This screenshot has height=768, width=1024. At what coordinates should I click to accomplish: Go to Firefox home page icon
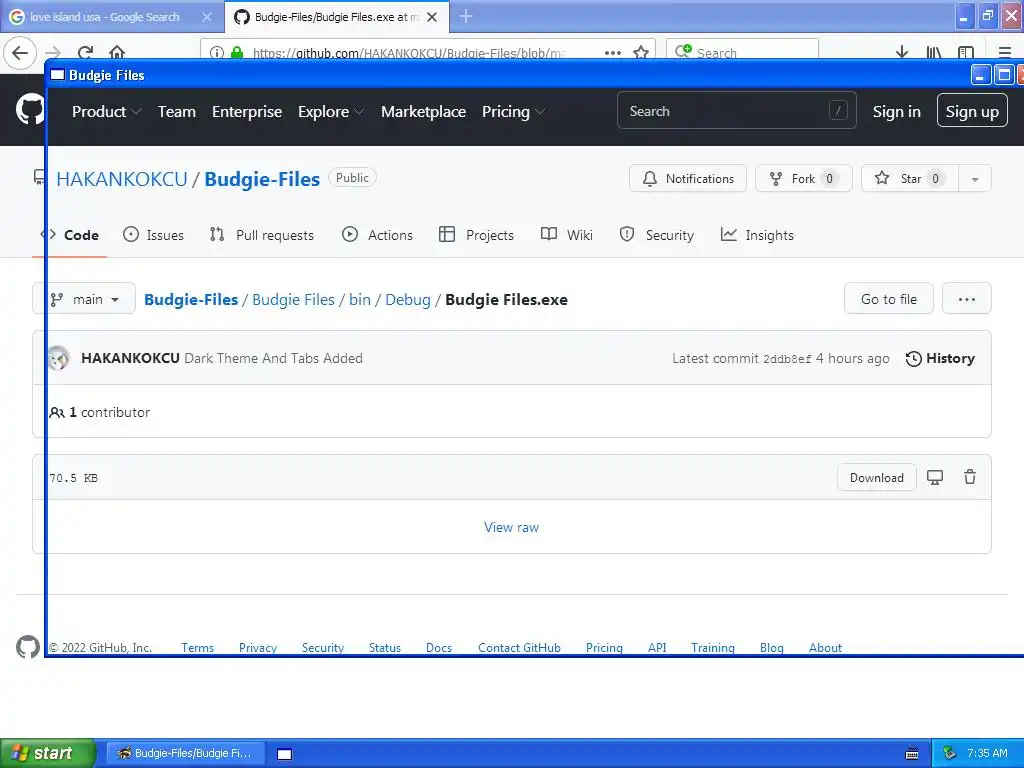(117, 52)
